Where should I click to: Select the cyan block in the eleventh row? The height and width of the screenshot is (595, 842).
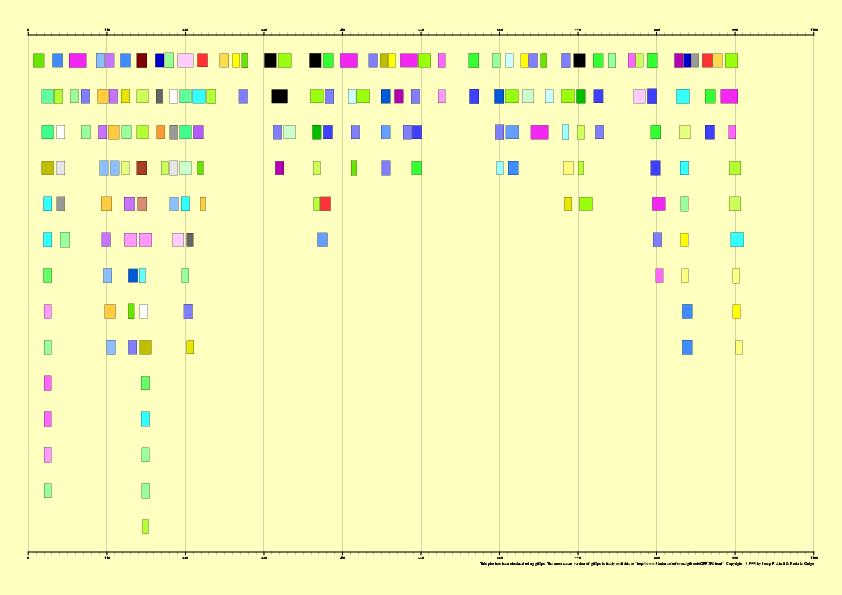pos(145,419)
